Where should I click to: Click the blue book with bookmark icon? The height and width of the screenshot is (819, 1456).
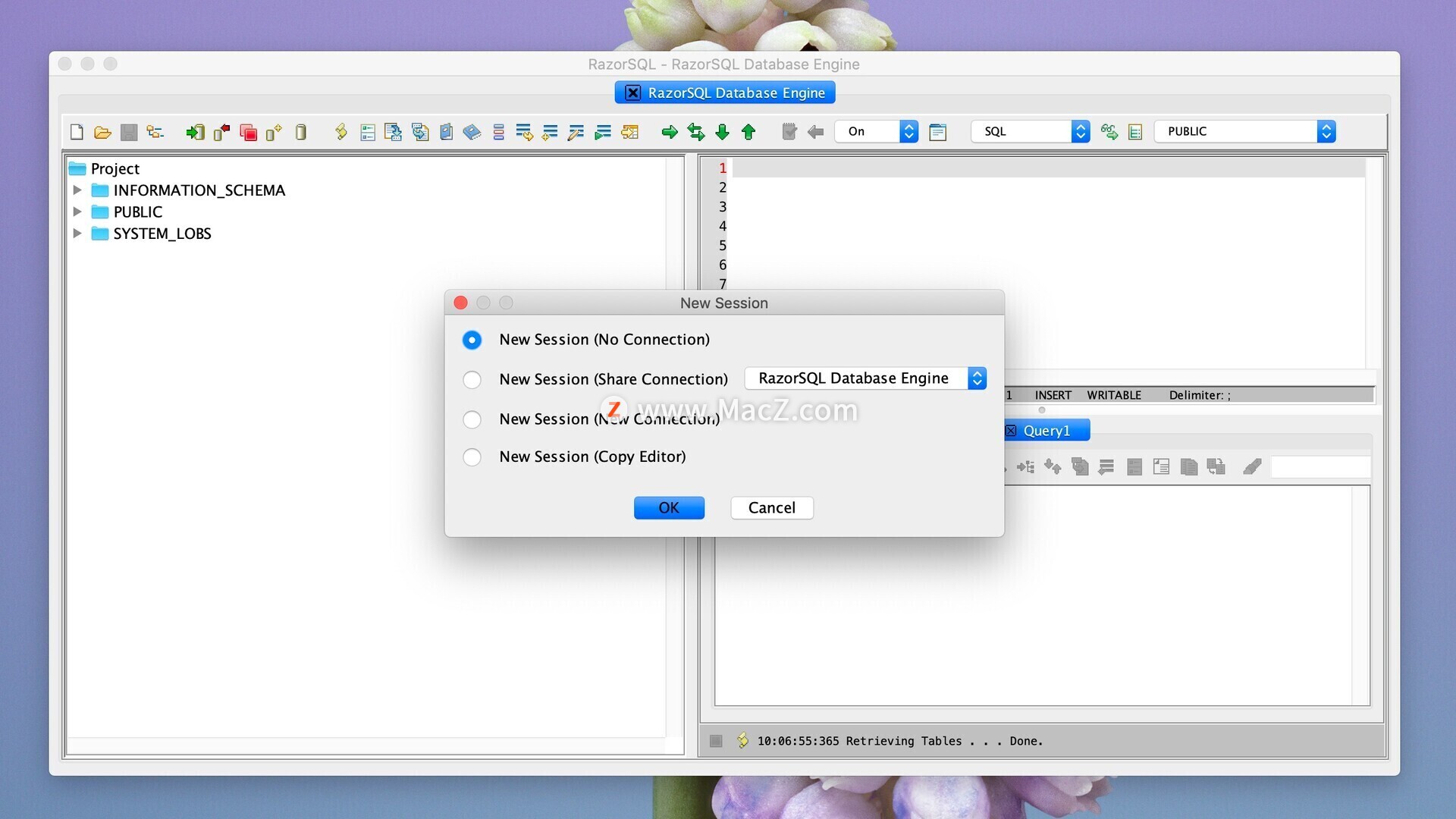pyautogui.click(x=447, y=132)
